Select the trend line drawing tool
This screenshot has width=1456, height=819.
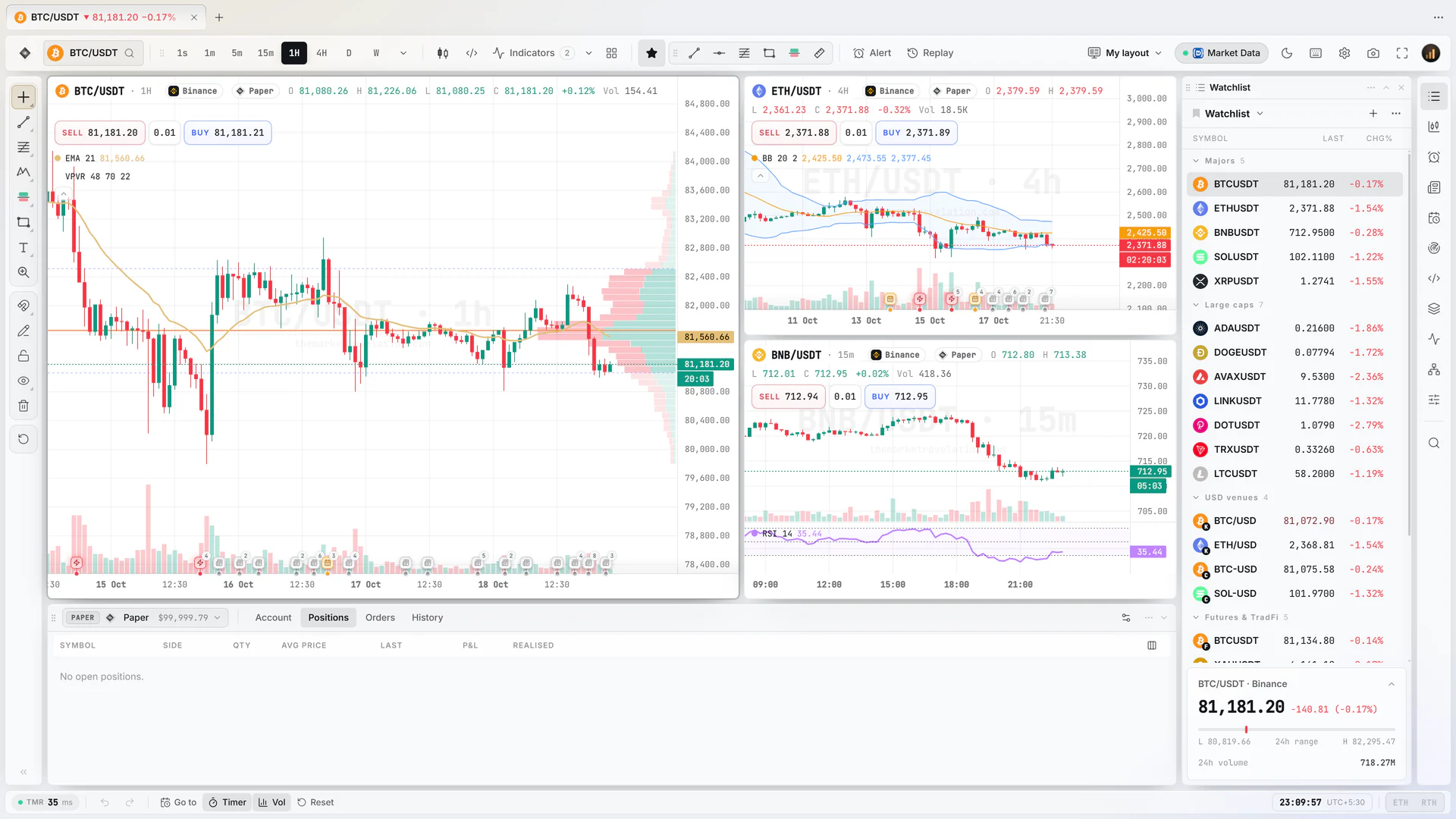pos(24,122)
